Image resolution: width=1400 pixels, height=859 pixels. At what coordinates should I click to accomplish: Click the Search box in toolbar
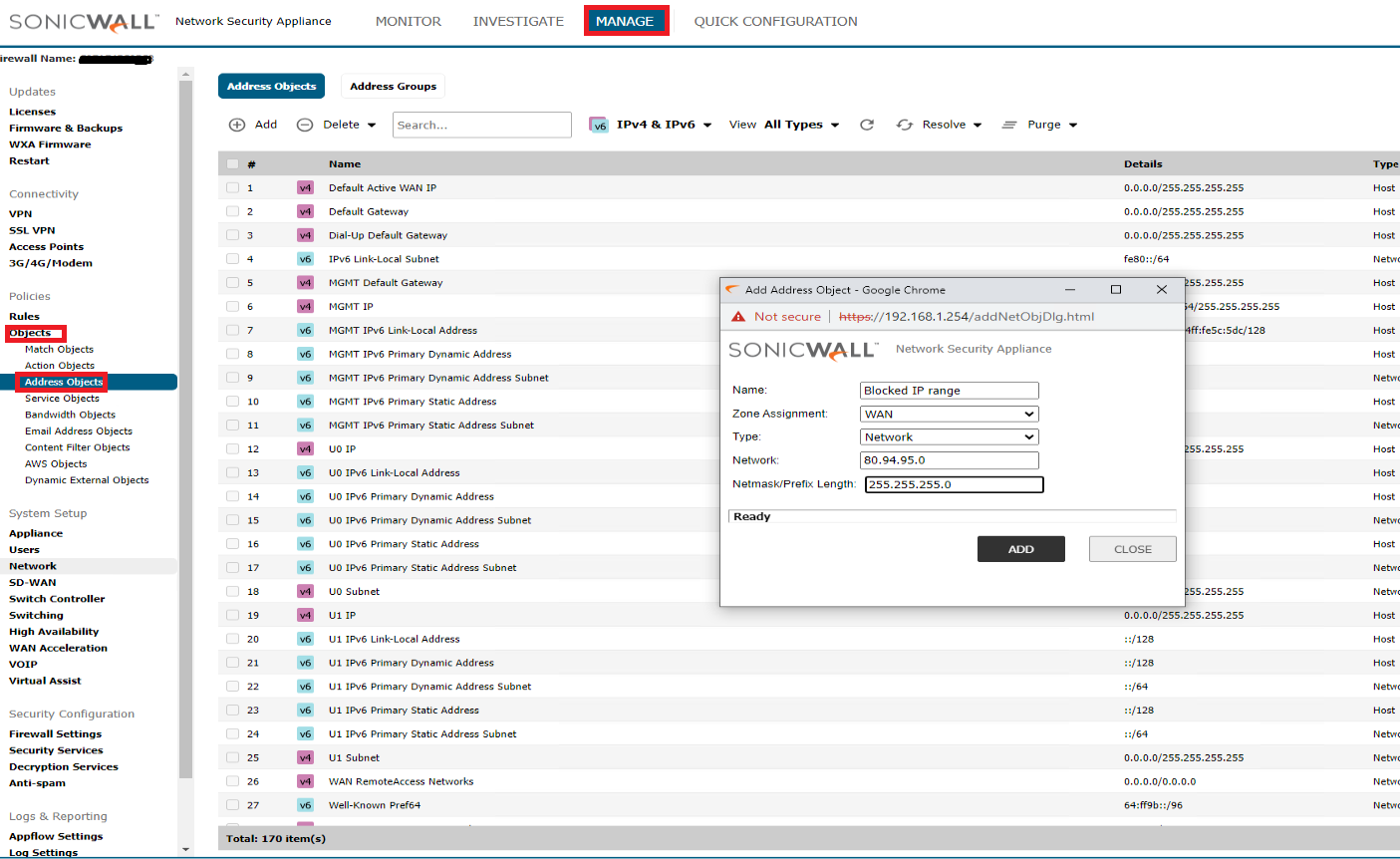click(x=482, y=125)
